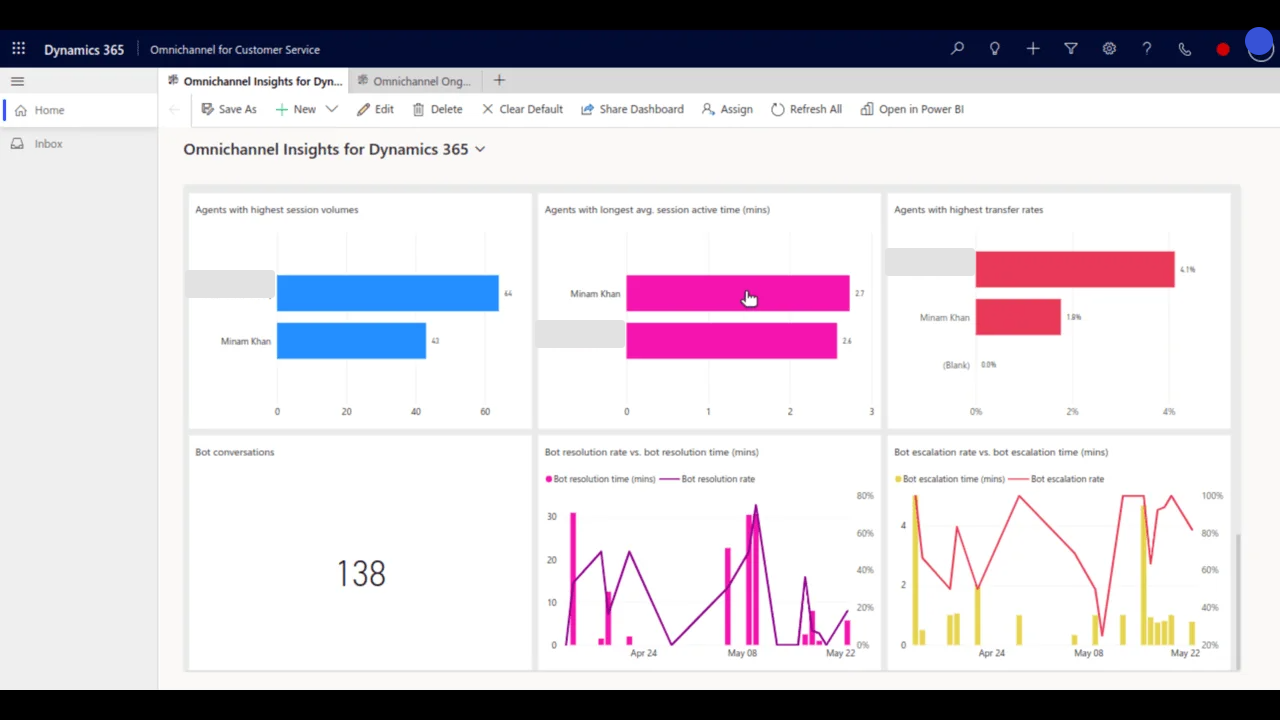Click Open in Power BI command
The image size is (1280, 720).
912,109
